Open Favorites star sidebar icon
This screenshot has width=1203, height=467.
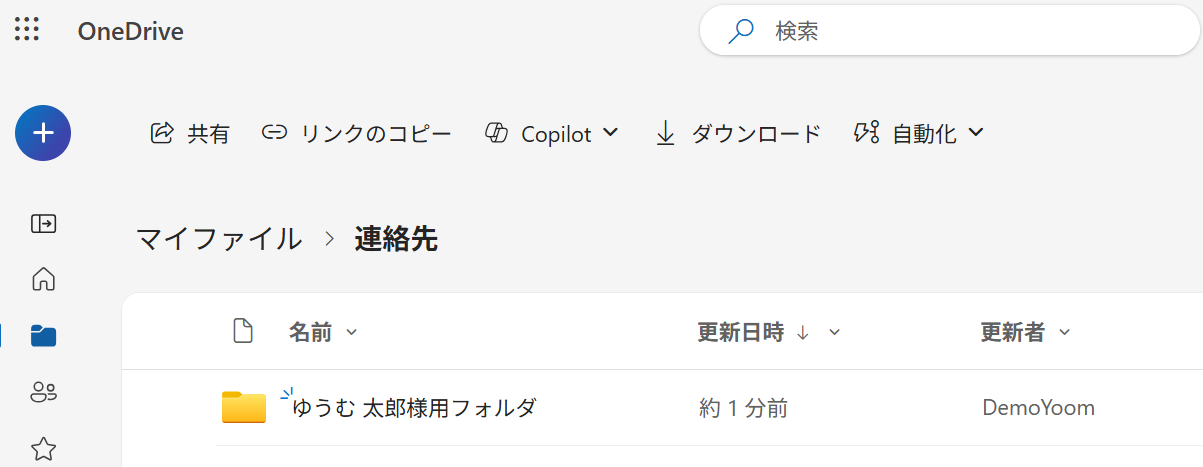tap(43, 448)
